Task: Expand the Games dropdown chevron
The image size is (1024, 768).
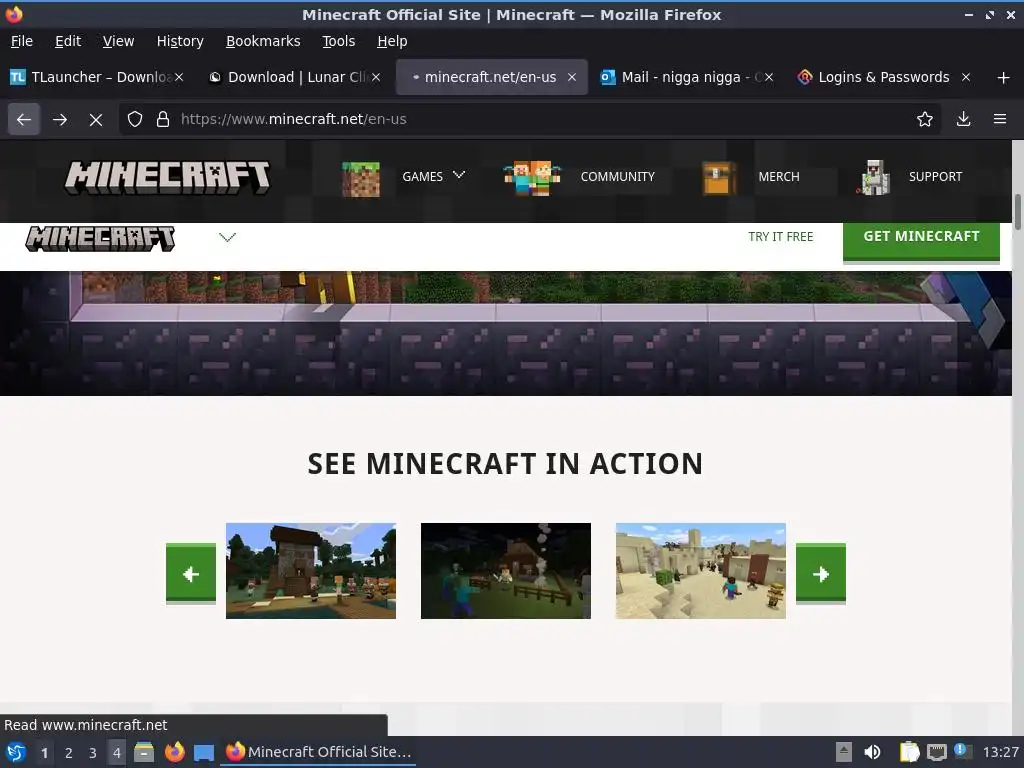Action: (459, 175)
